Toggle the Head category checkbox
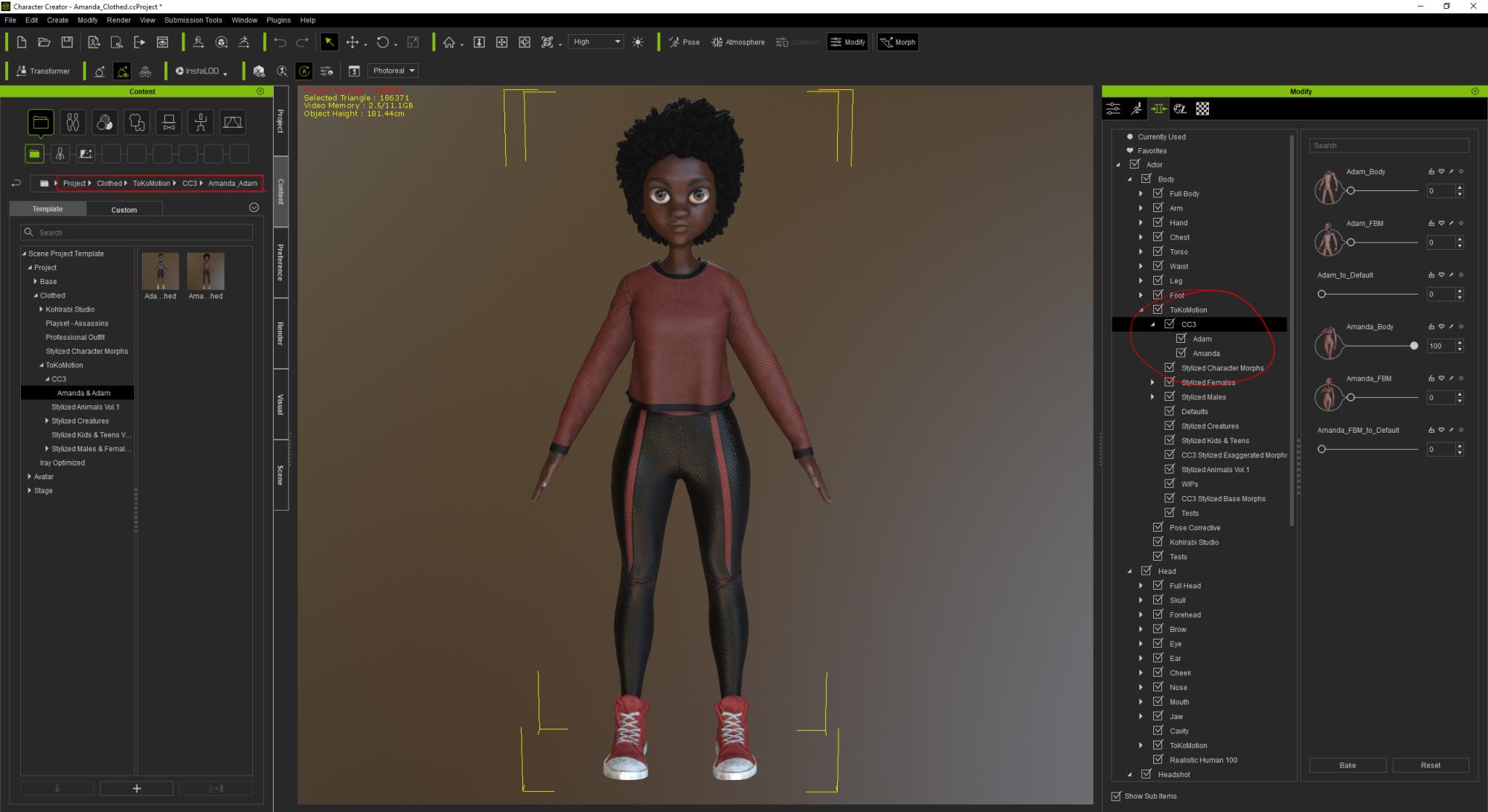 click(x=1146, y=571)
